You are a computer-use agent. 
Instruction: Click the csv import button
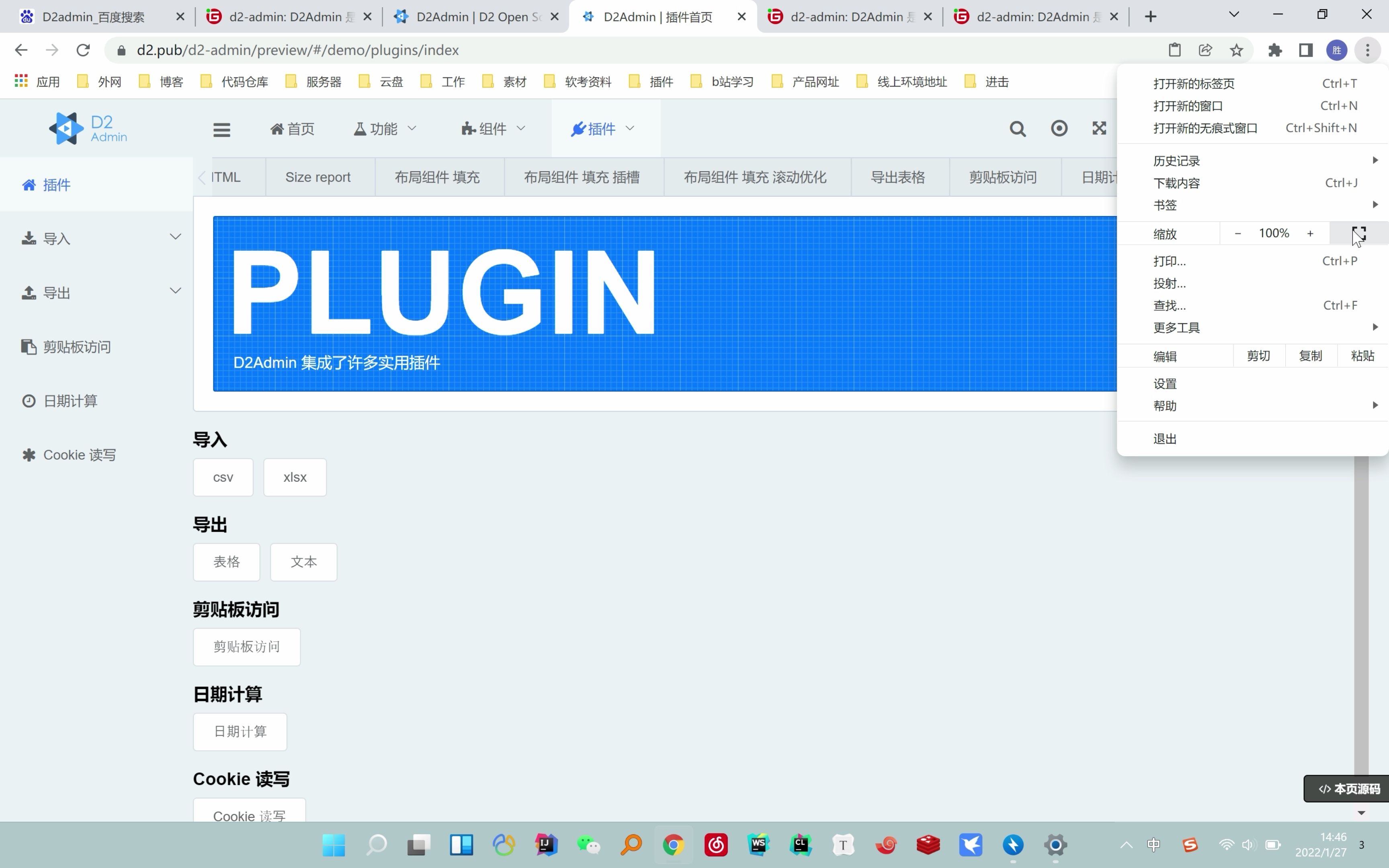click(223, 477)
